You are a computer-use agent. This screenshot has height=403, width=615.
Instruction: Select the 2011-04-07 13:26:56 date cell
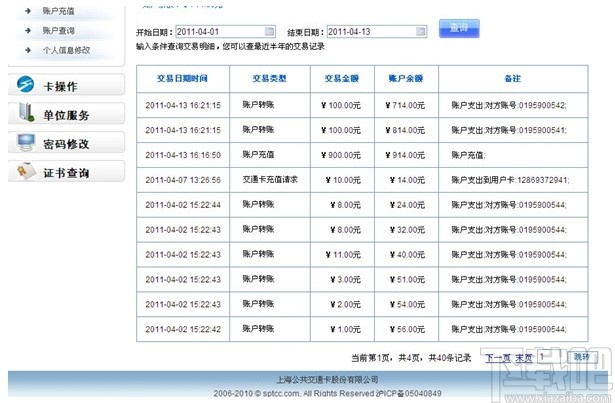pyautogui.click(x=183, y=180)
